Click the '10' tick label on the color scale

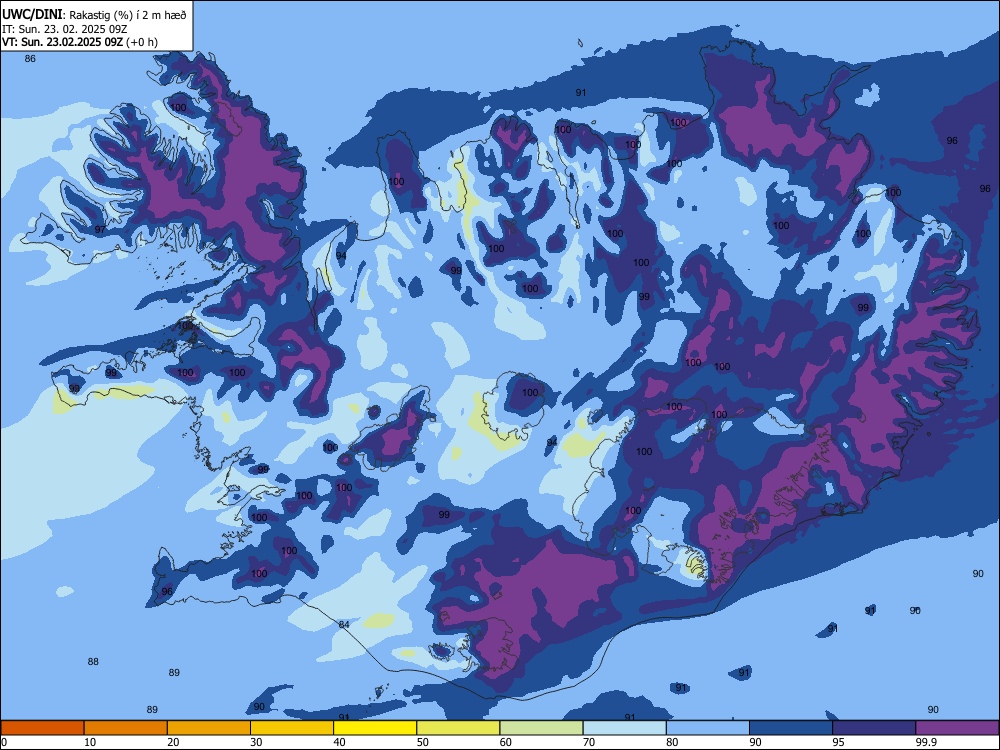click(90, 742)
